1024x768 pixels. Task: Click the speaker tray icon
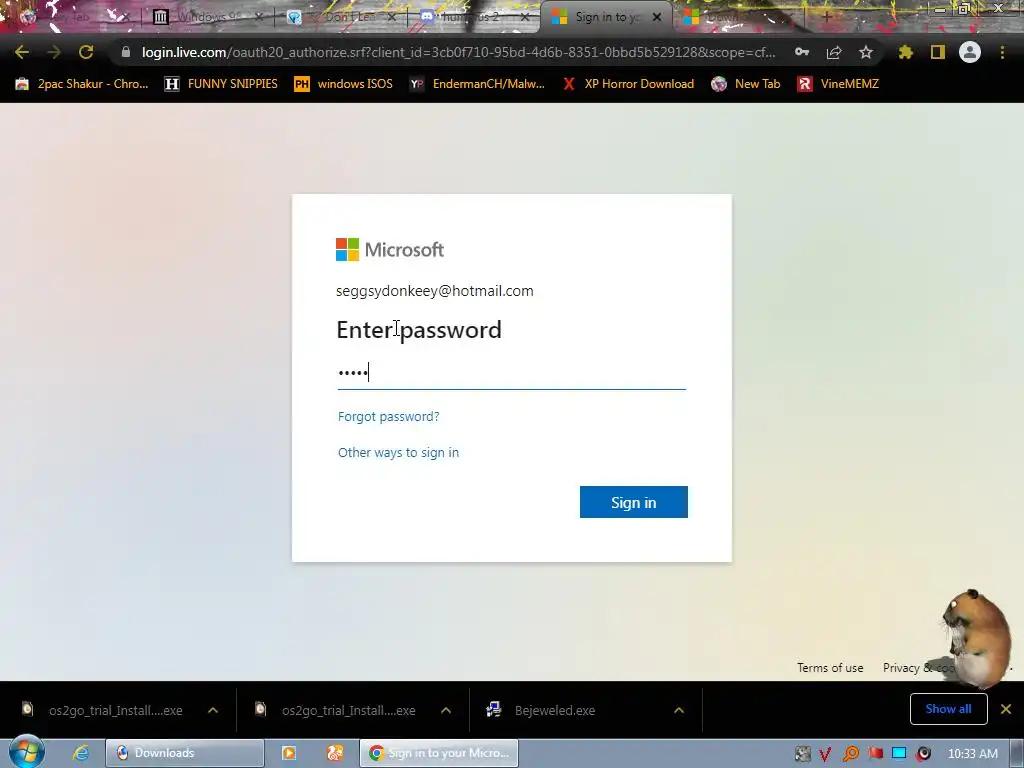(923, 754)
